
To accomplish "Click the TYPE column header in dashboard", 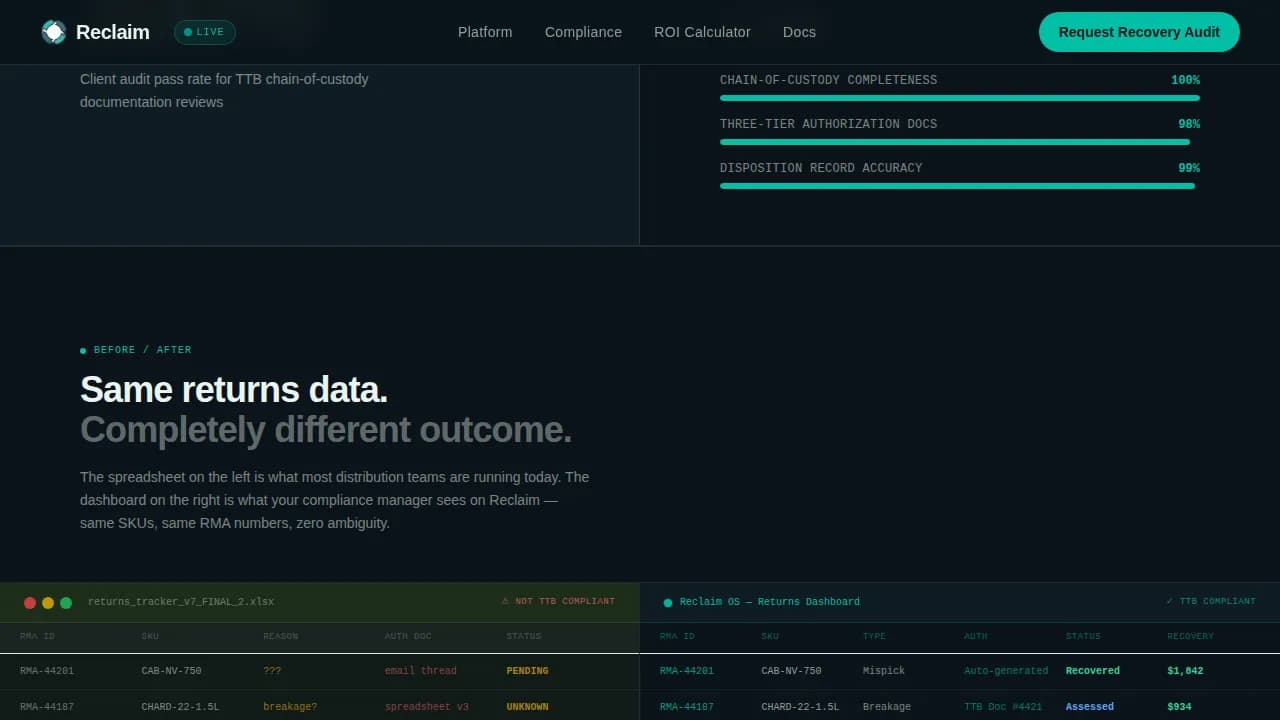I will coord(875,636).
